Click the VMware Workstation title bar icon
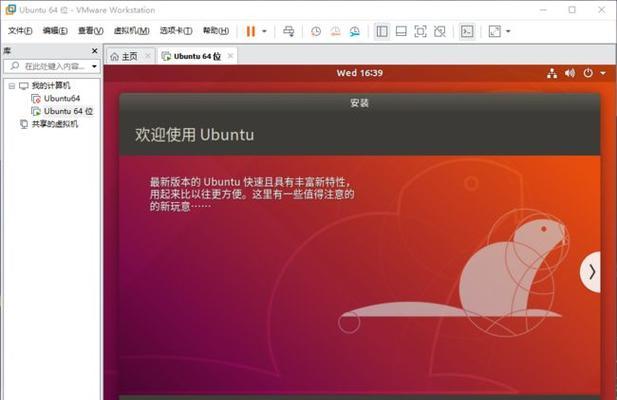 [11, 10]
